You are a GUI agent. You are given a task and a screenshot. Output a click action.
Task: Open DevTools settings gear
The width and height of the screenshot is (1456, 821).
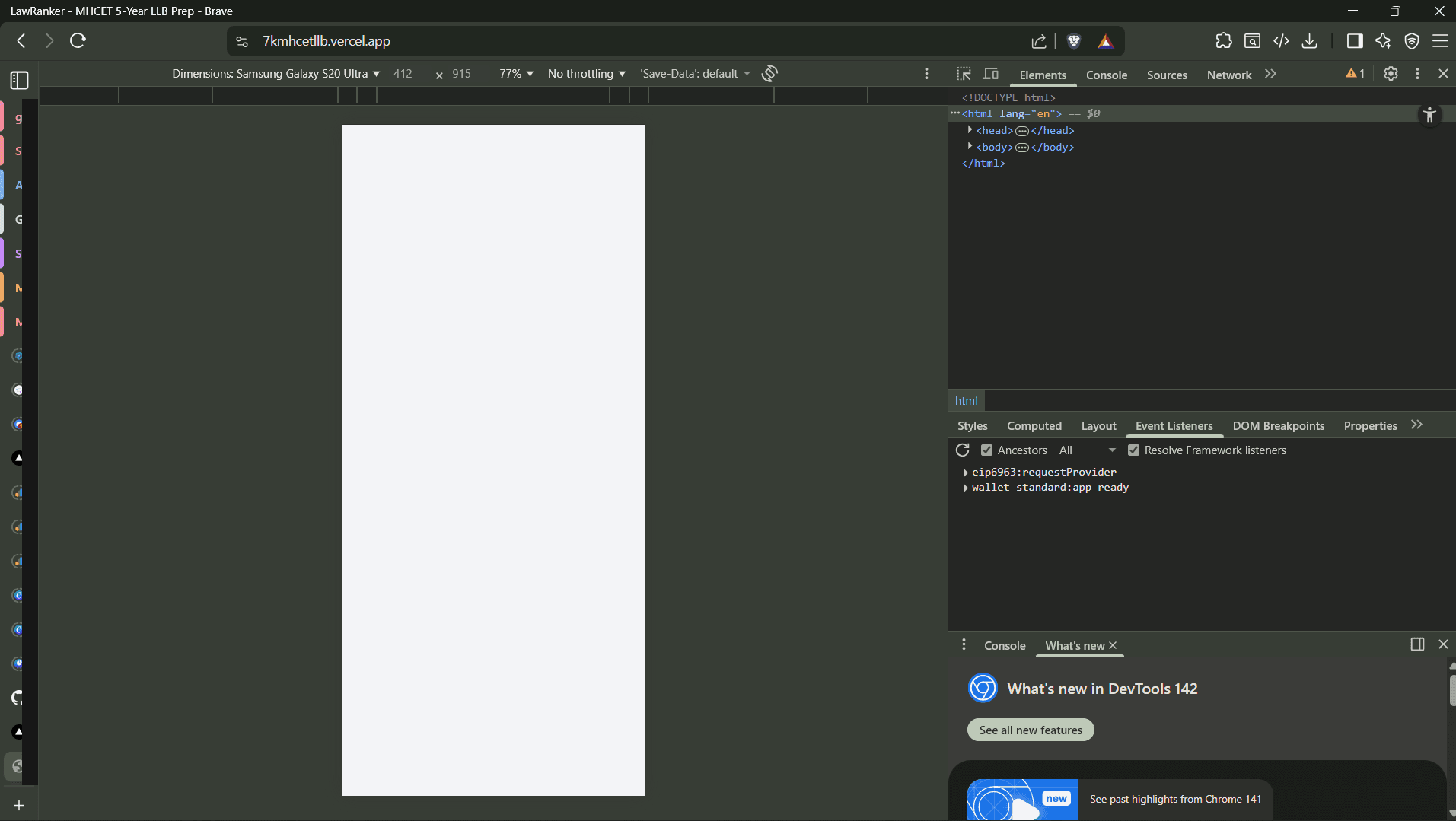(1390, 74)
